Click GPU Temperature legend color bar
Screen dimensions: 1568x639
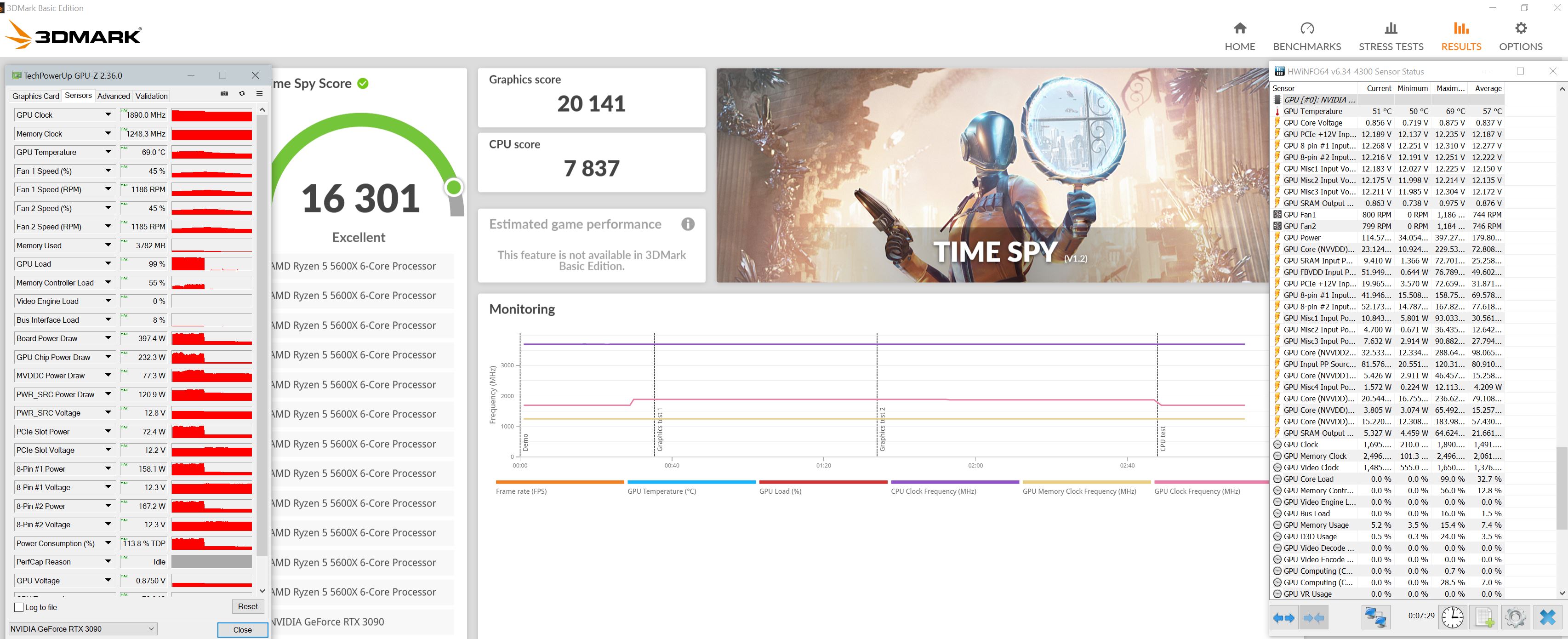pos(691,482)
